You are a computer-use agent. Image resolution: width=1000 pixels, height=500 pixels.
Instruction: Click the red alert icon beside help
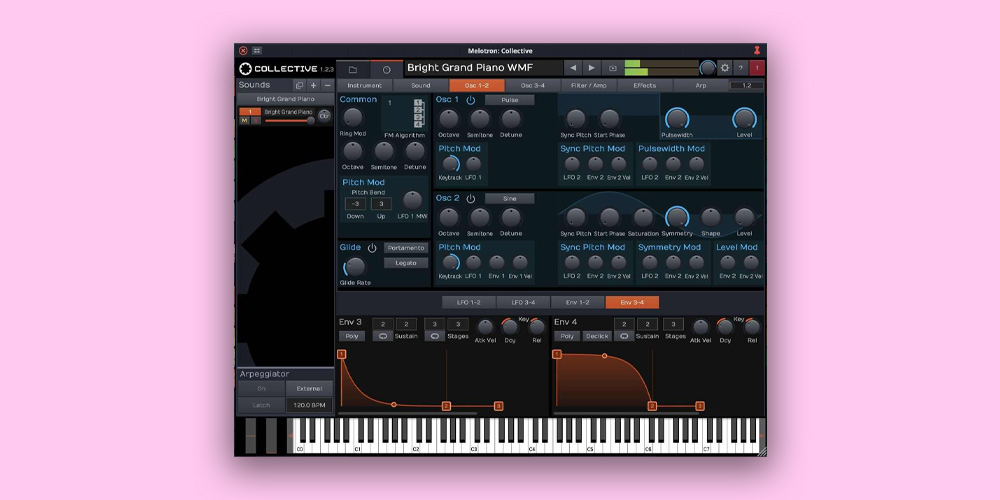click(x=757, y=68)
